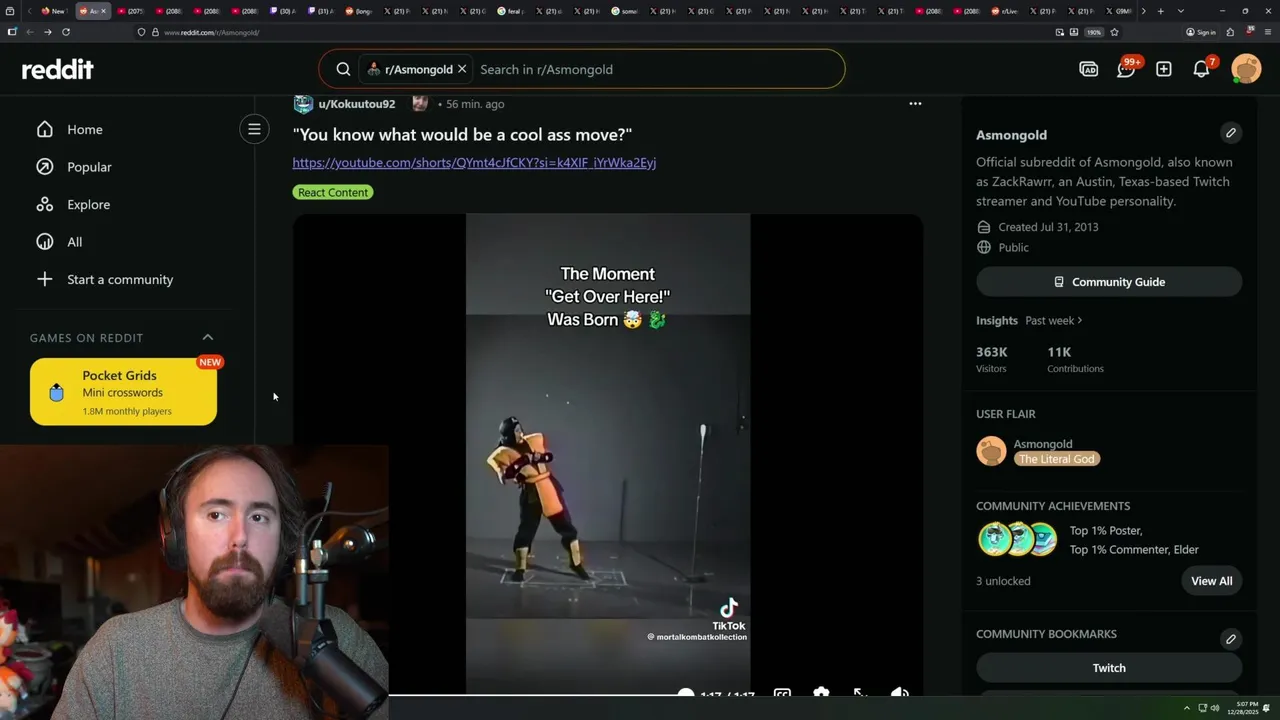Switch to the r/Live browser tab

coord(1007,11)
